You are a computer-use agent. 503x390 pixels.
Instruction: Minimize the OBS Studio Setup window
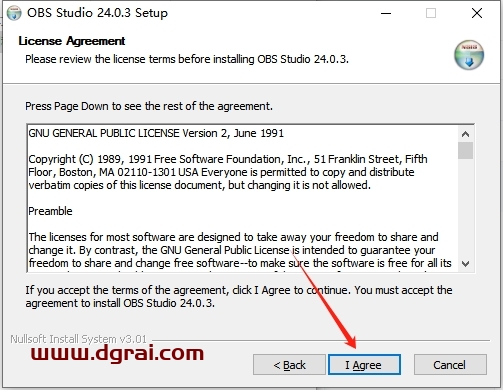point(386,13)
